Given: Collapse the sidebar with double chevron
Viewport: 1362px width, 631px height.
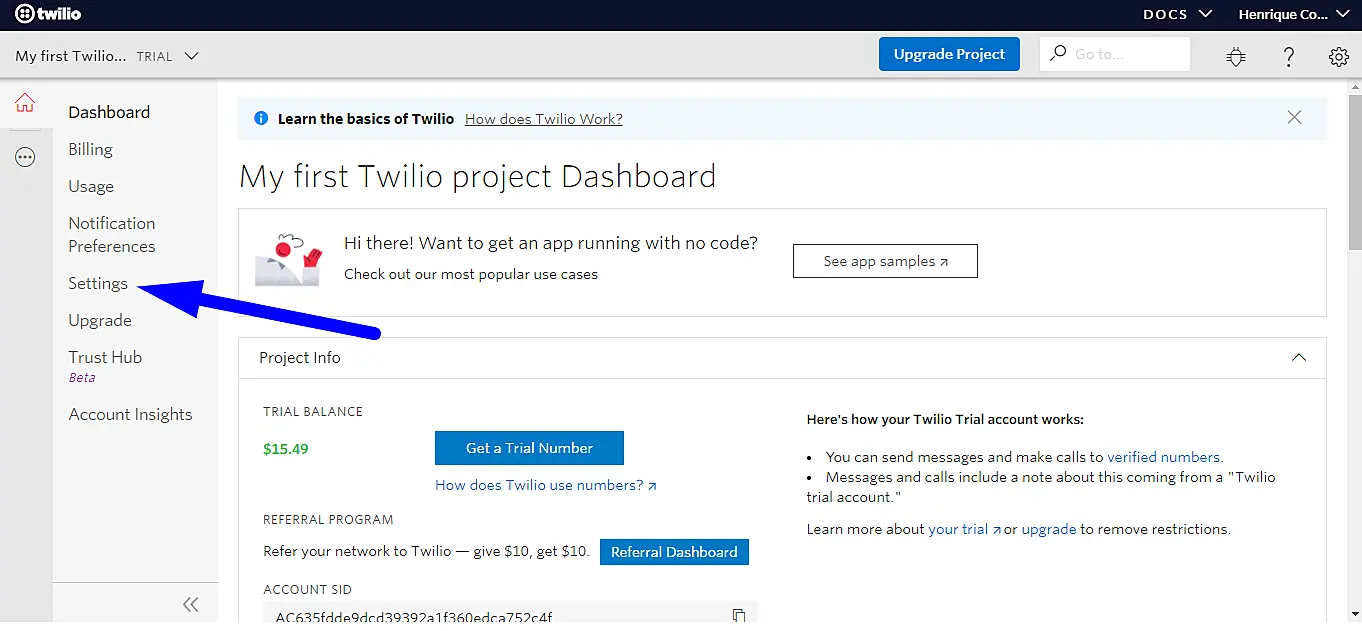Looking at the screenshot, I should pyautogui.click(x=190, y=604).
